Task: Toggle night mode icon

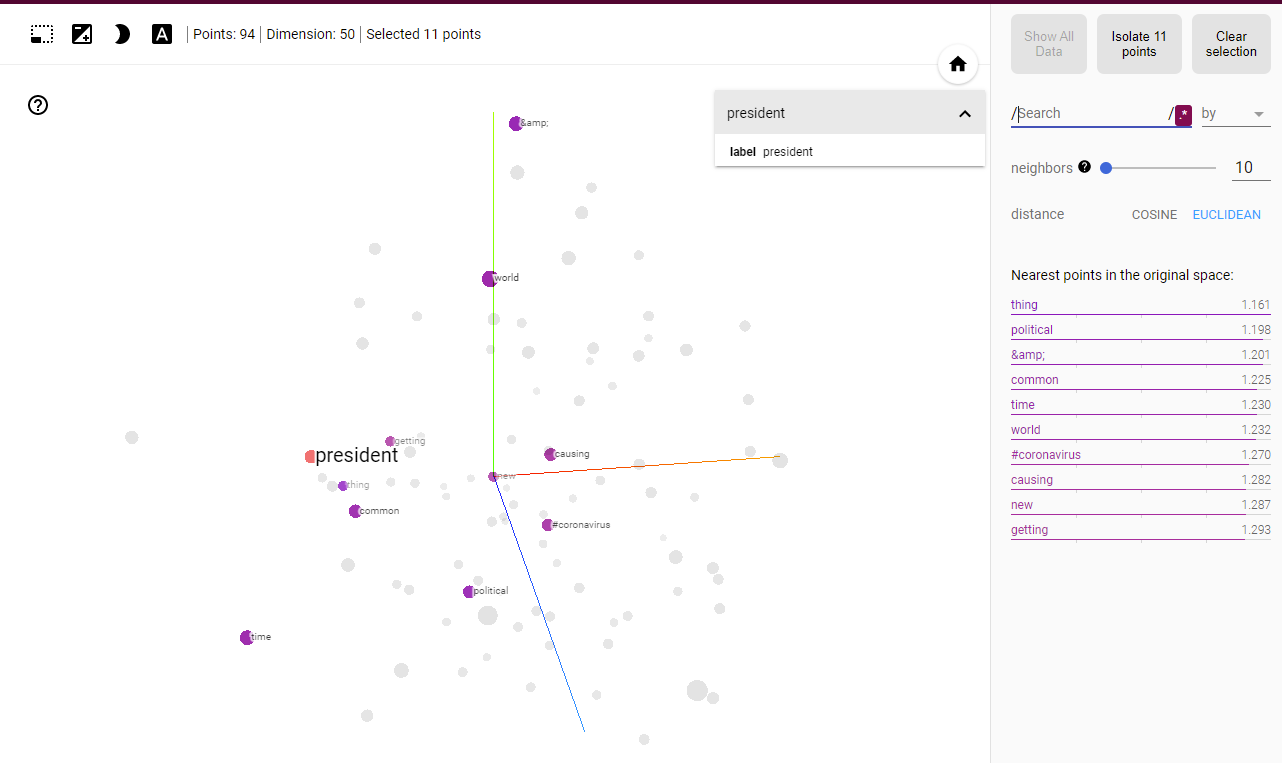Action: pos(122,34)
